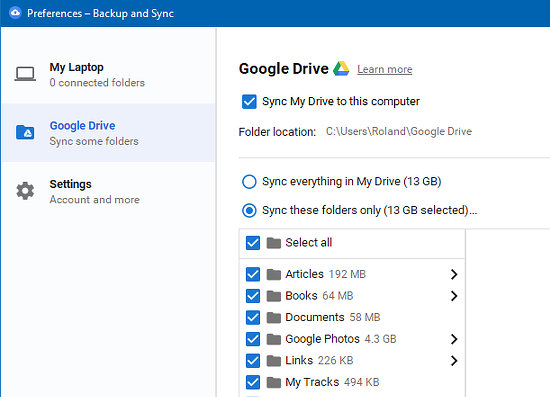The height and width of the screenshot is (397, 550).
Task: Click the Documents 58 MB folder name
Action: (333, 317)
